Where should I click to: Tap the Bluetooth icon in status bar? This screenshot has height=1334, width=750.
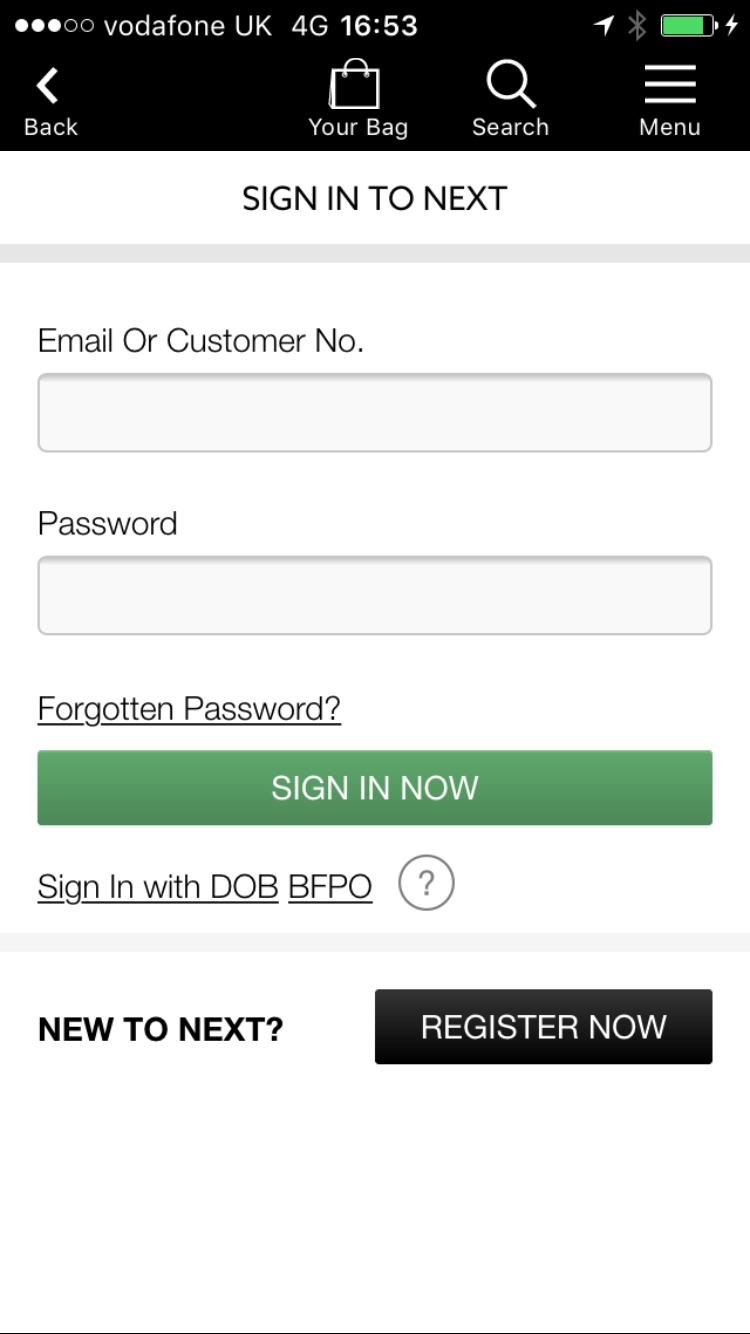(637, 26)
